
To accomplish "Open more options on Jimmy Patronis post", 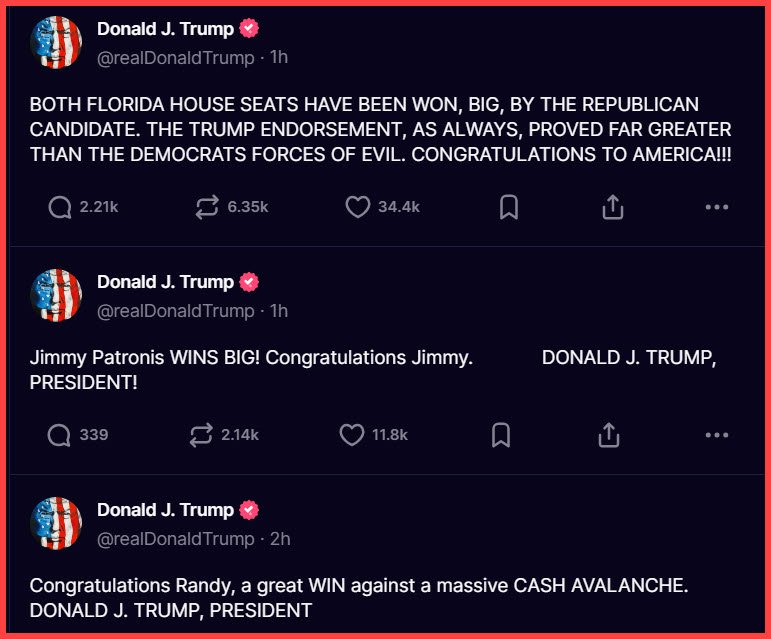I will [x=717, y=435].
